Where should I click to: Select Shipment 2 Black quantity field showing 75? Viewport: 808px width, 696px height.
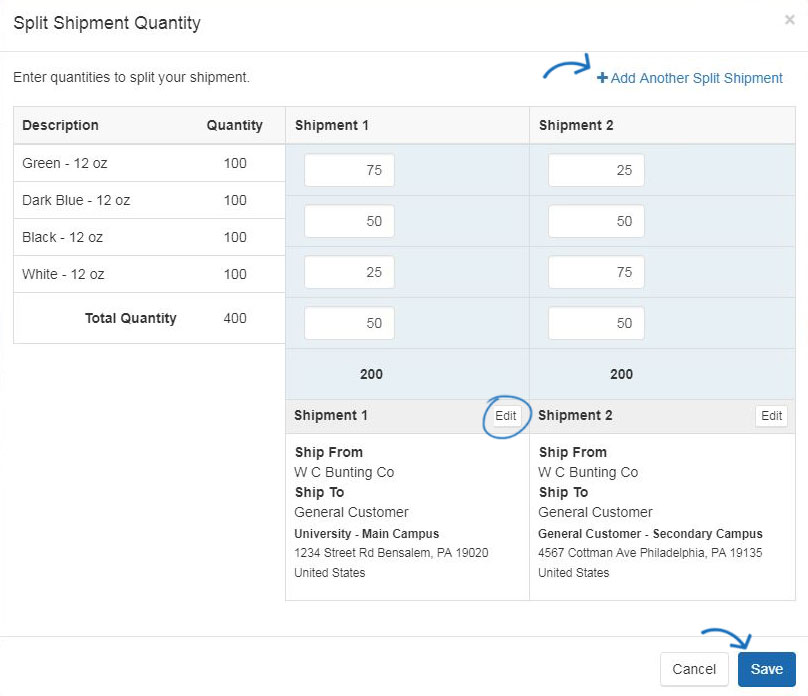[x=596, y=272]
